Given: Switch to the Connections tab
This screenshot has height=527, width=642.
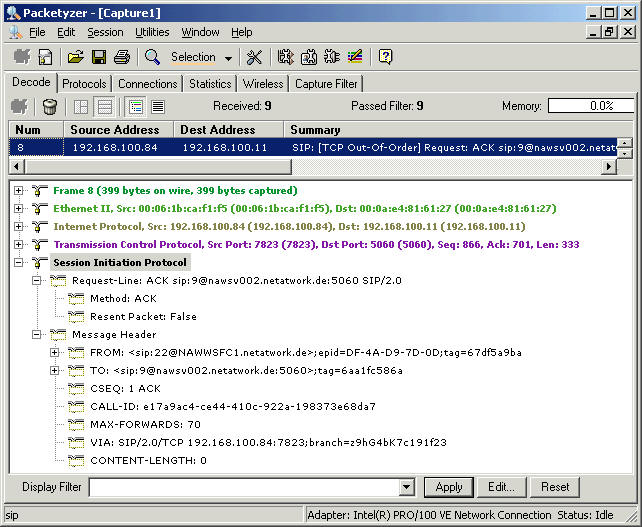Looking at the screenshot, I should 147,84.
